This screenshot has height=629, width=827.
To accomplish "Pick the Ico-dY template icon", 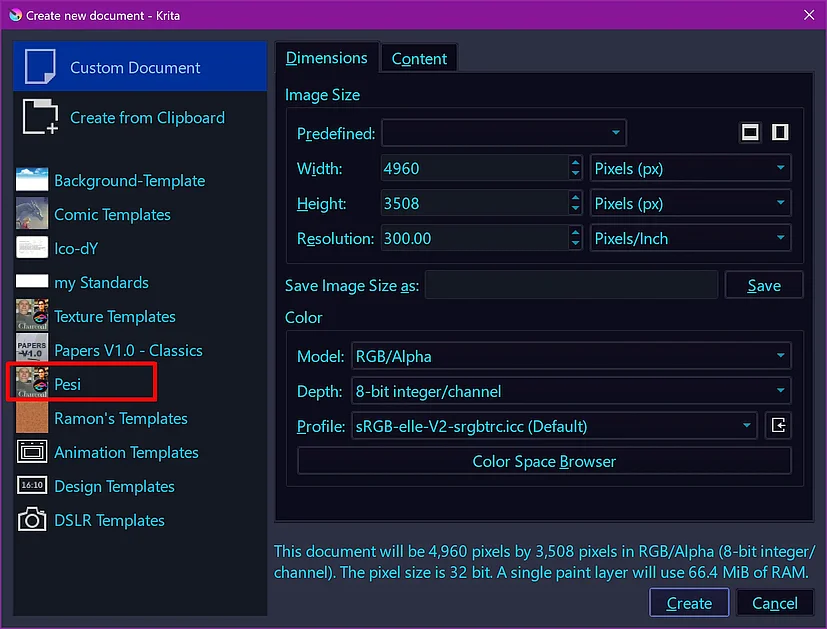I will pyautogui.click(x=32, y=248).
